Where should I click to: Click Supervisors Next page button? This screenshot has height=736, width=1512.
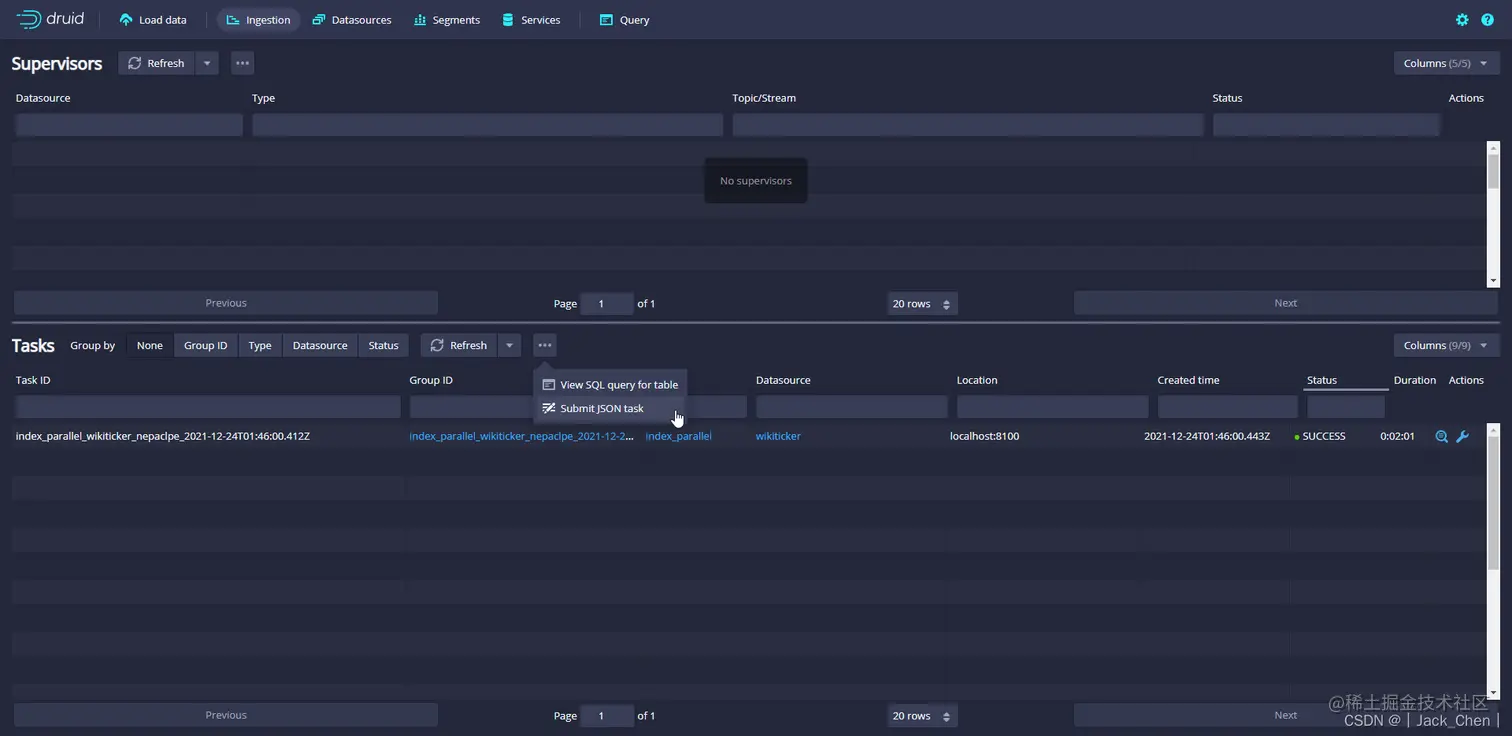click(x=1285, y=303)
